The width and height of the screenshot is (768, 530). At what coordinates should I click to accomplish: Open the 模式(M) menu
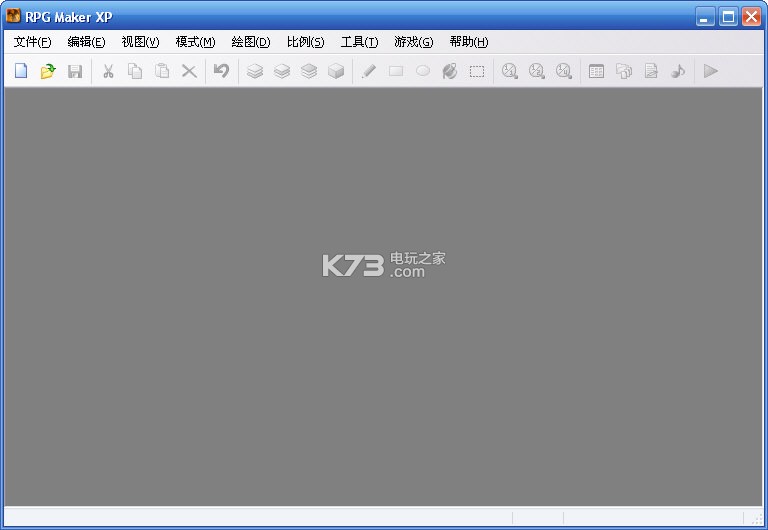(x=195, y=42)
